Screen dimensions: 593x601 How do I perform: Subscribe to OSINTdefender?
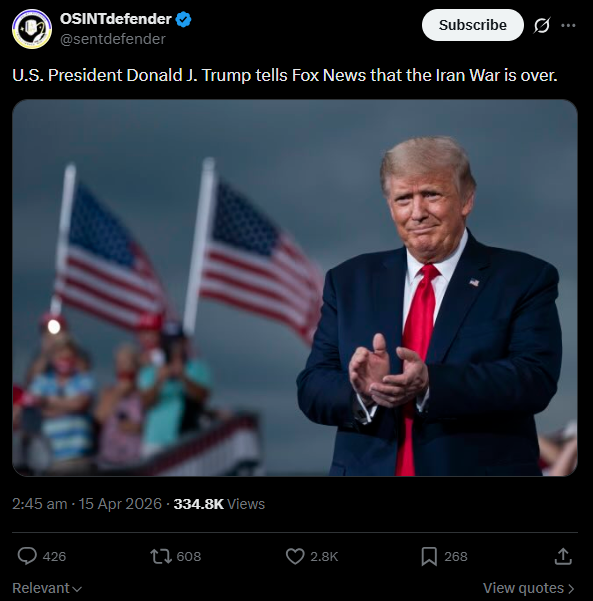click(473, 25)
